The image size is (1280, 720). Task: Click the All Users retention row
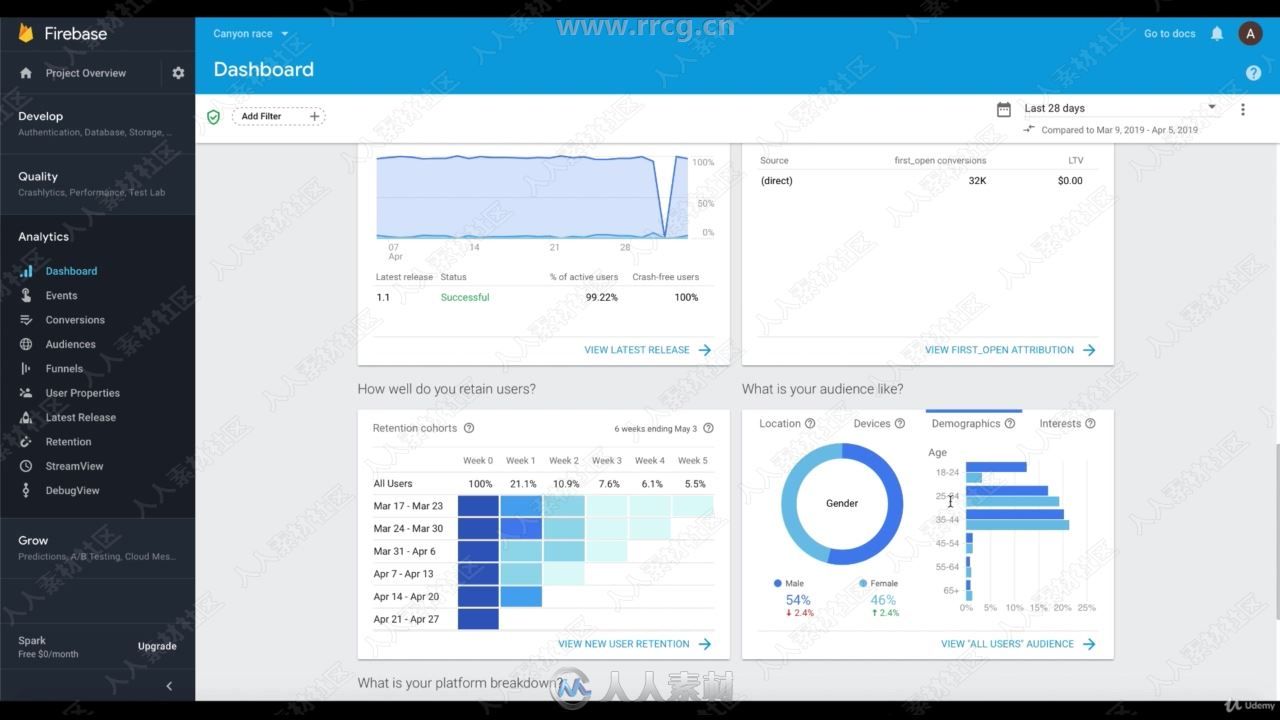pos(543,484)
